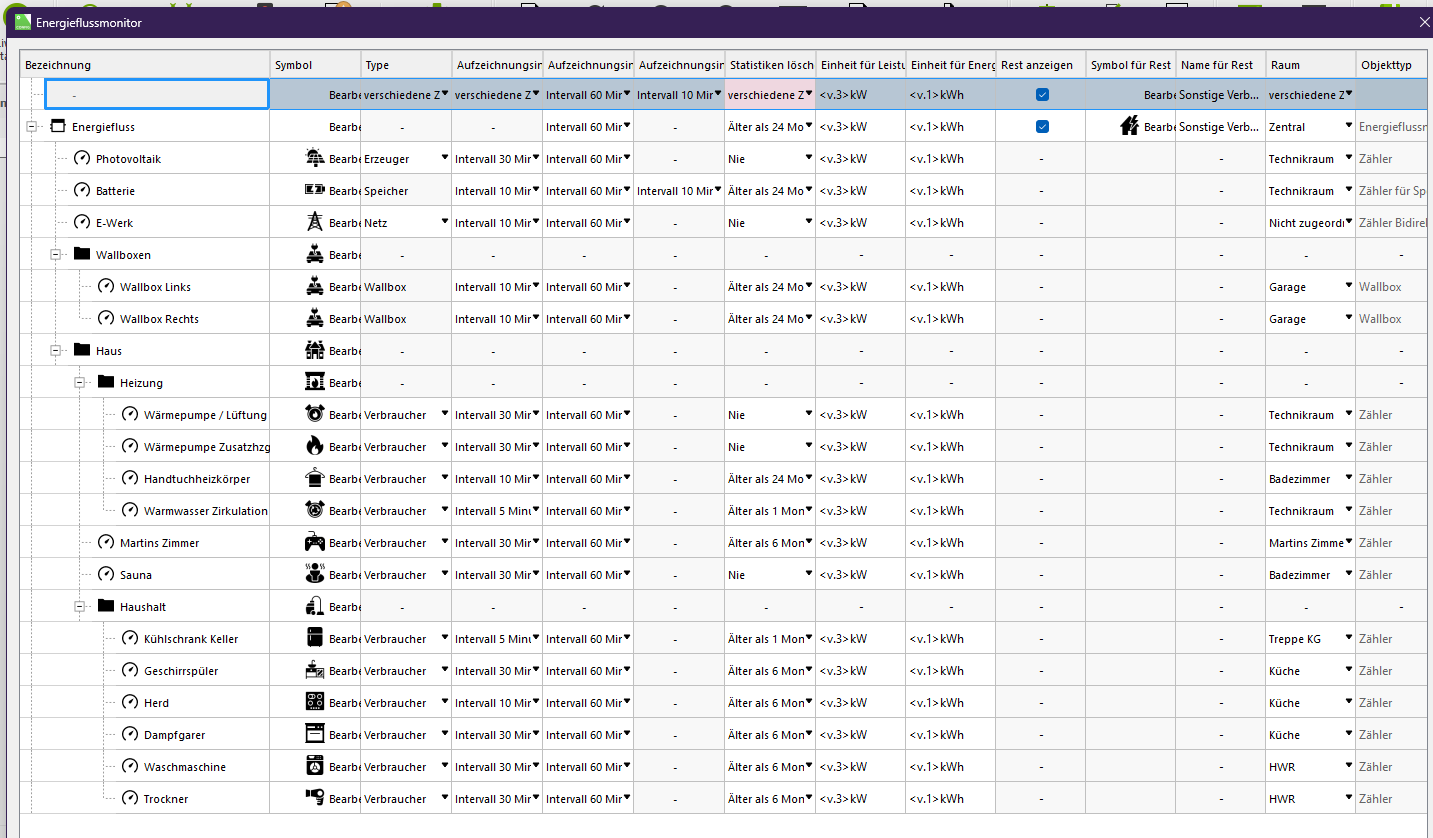Click the symbol icon for Warmwasser Zirkulation
The height and width of the screenshot is (838, 1433).
click(314, 511)
